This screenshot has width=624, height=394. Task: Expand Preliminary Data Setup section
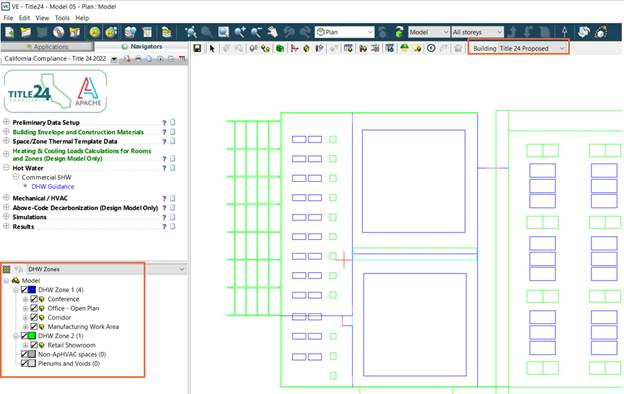point(6,122)
